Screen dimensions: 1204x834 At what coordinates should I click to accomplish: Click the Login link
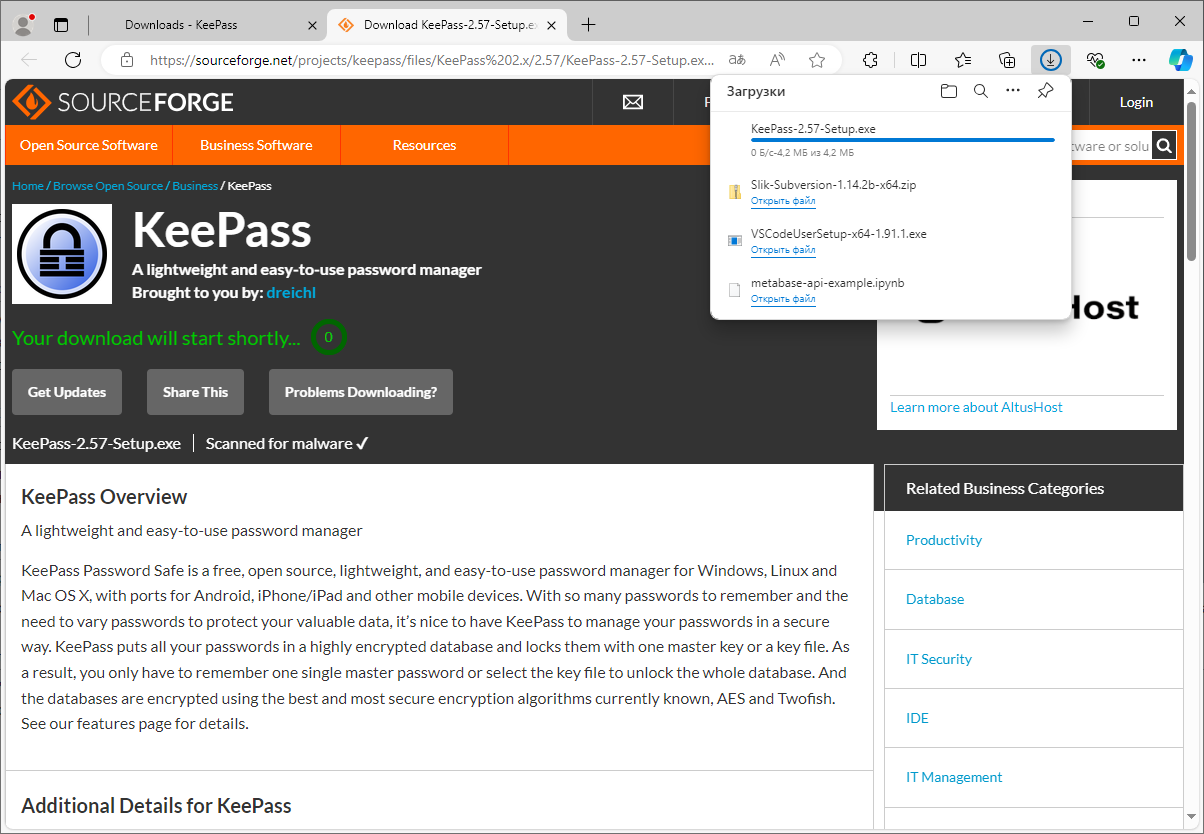click(1136, 102)
